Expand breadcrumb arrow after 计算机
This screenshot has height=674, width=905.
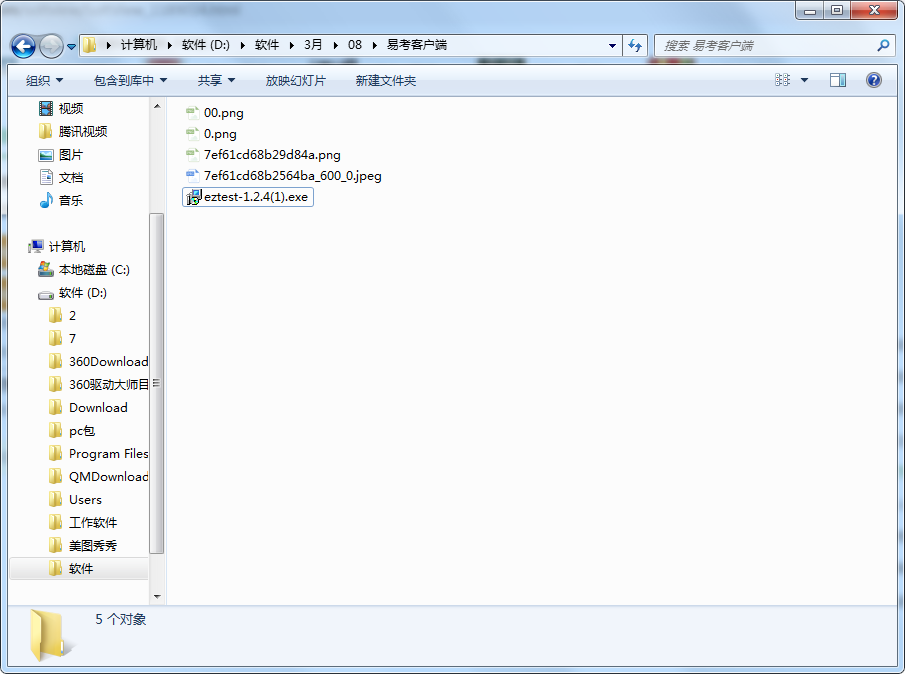[x=170, y=45]
